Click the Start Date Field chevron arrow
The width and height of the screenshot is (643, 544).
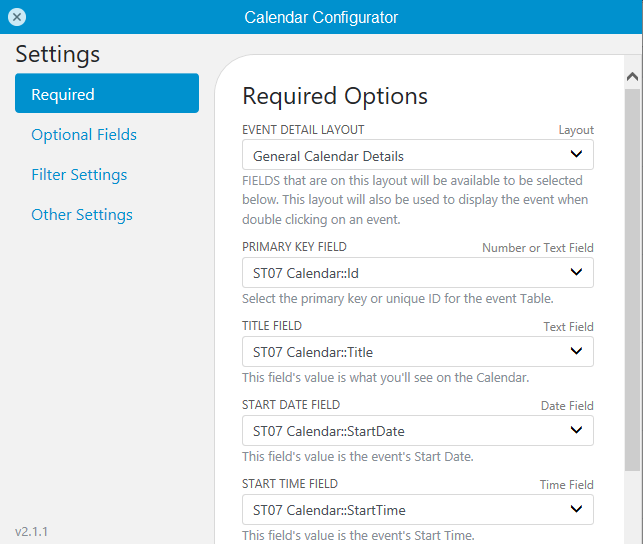click(x=576, y=430)
